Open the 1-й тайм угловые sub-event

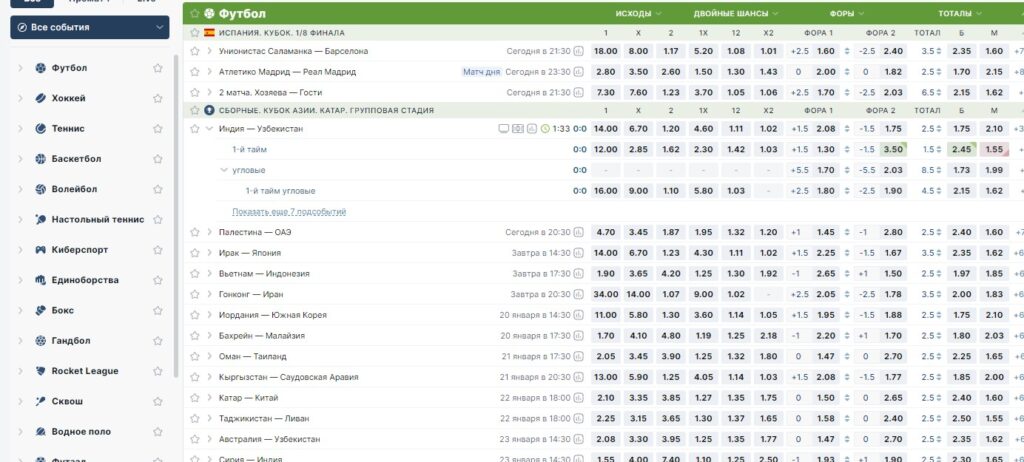pos(280,191)
